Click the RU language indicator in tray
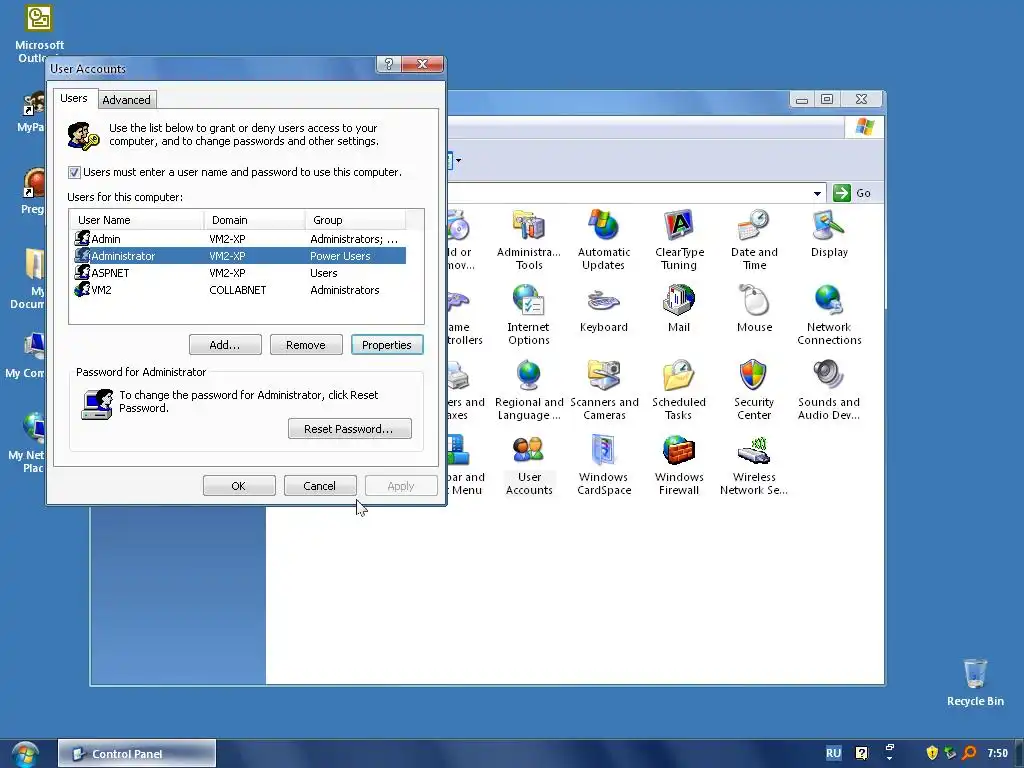 pyautogui.click(x=833, y=753)
